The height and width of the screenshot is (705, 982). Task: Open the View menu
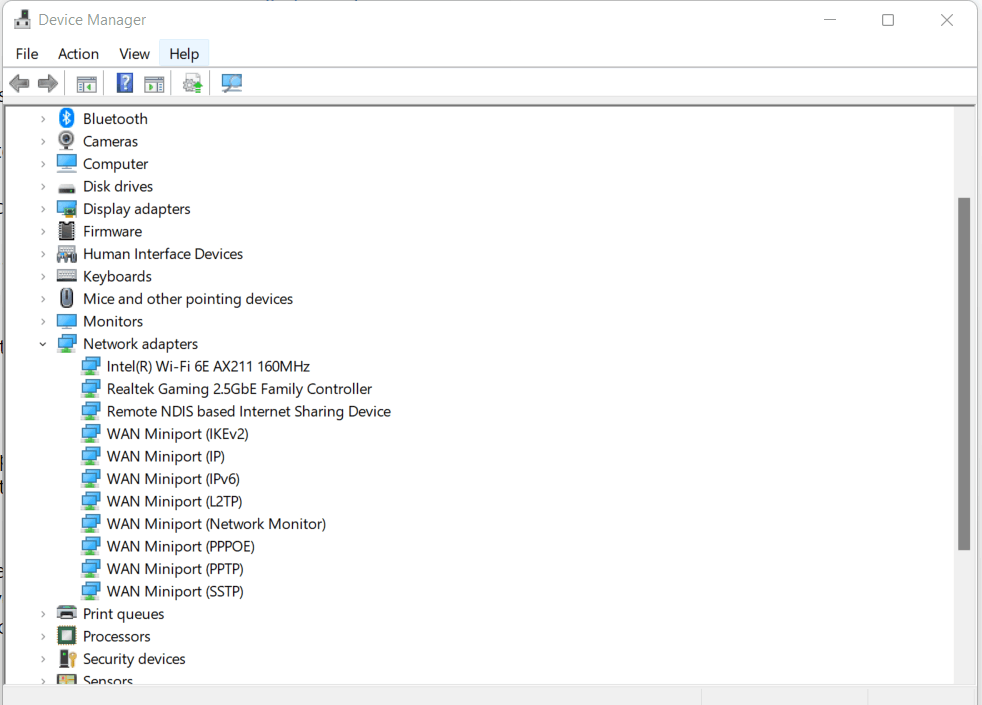[134, 54]
